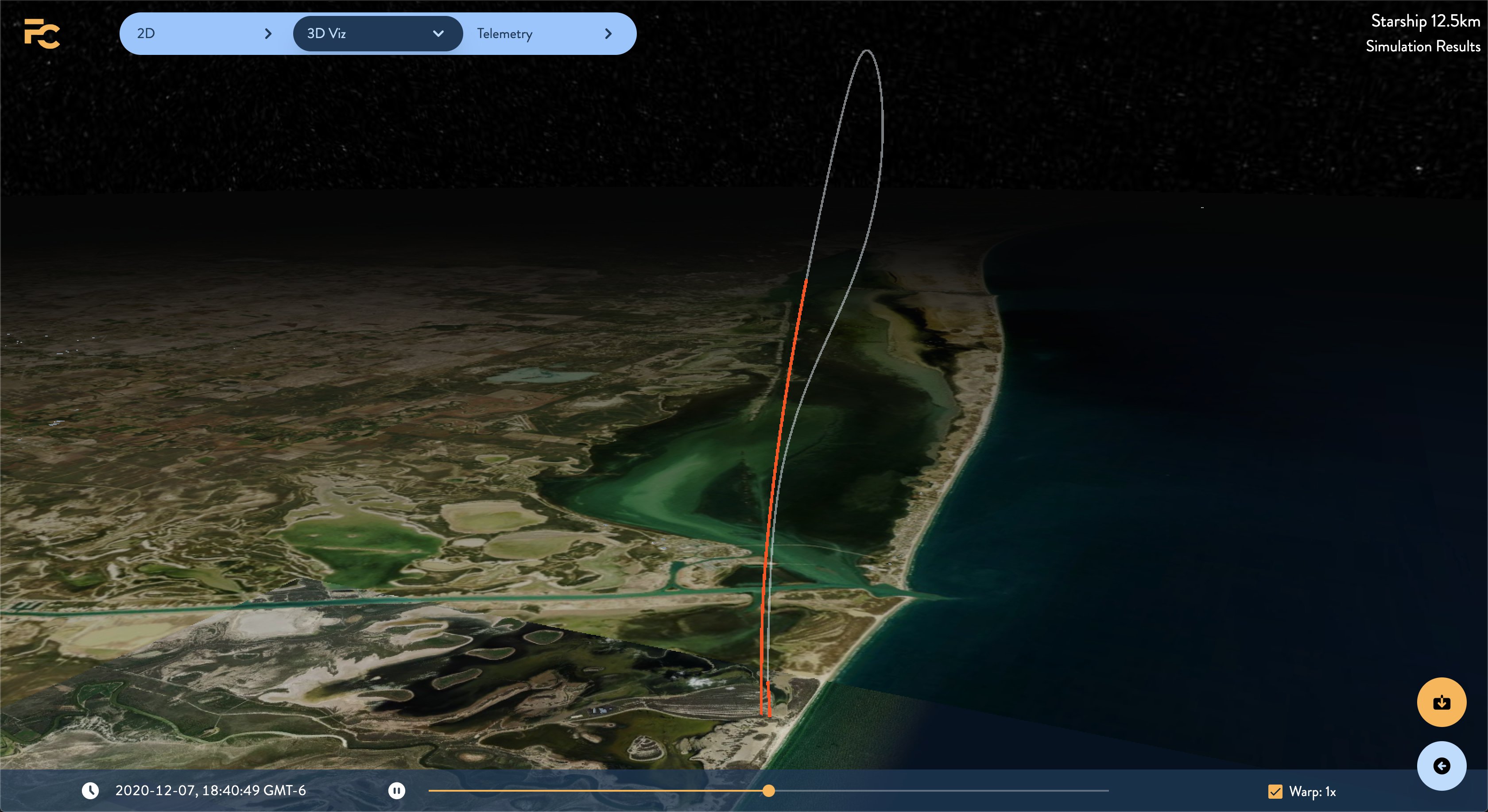Click the Simulation Results subtitle text
This screenshot has width=1488, height=812.
(x=1423, y=46)
